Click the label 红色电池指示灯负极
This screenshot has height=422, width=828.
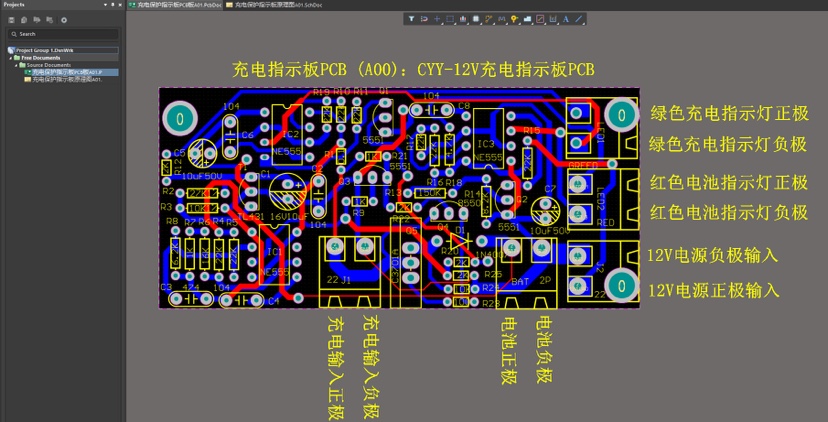point(729,212)
